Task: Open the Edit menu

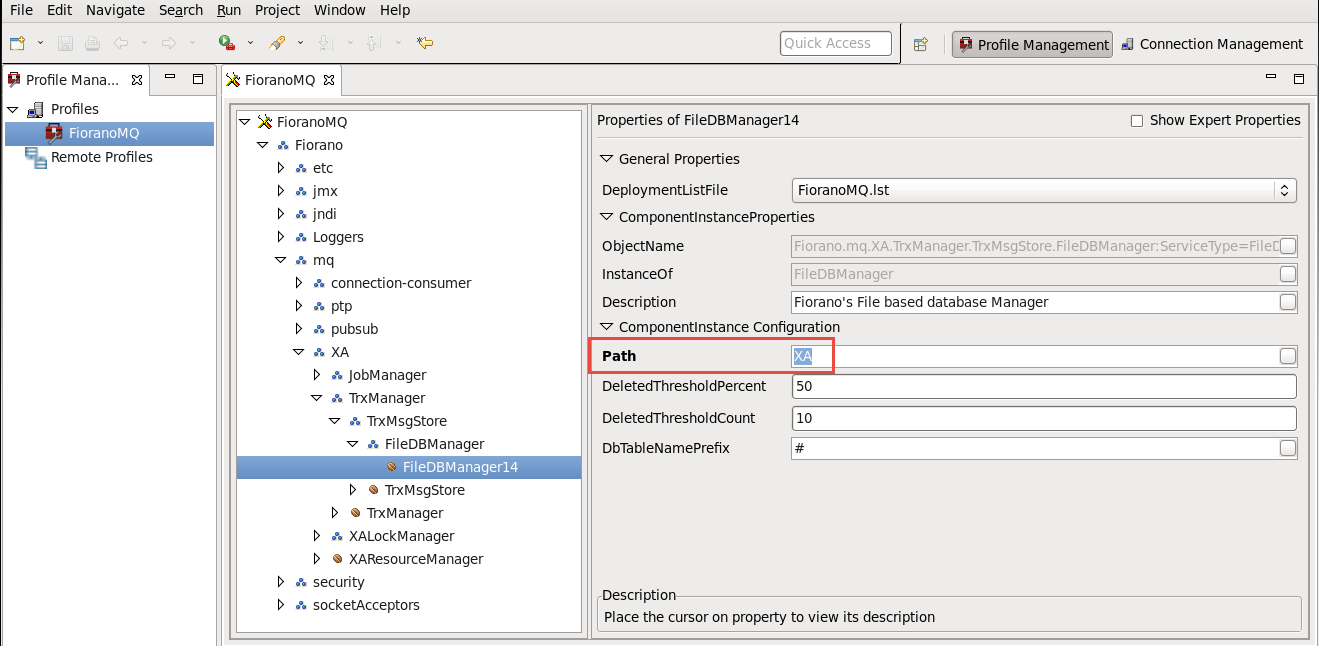Action: pyautogui.click(x=59, y=10)
